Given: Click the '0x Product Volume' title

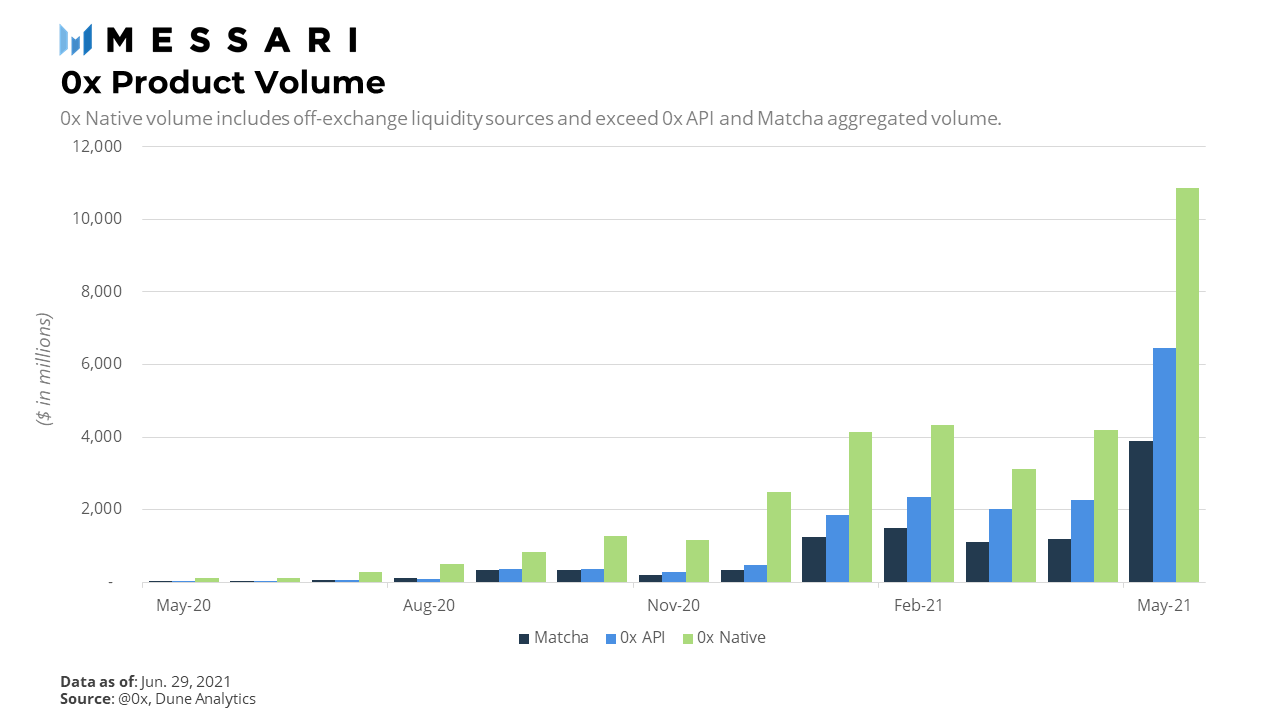Looking at the screenshot, I should (x=222, y=82).
